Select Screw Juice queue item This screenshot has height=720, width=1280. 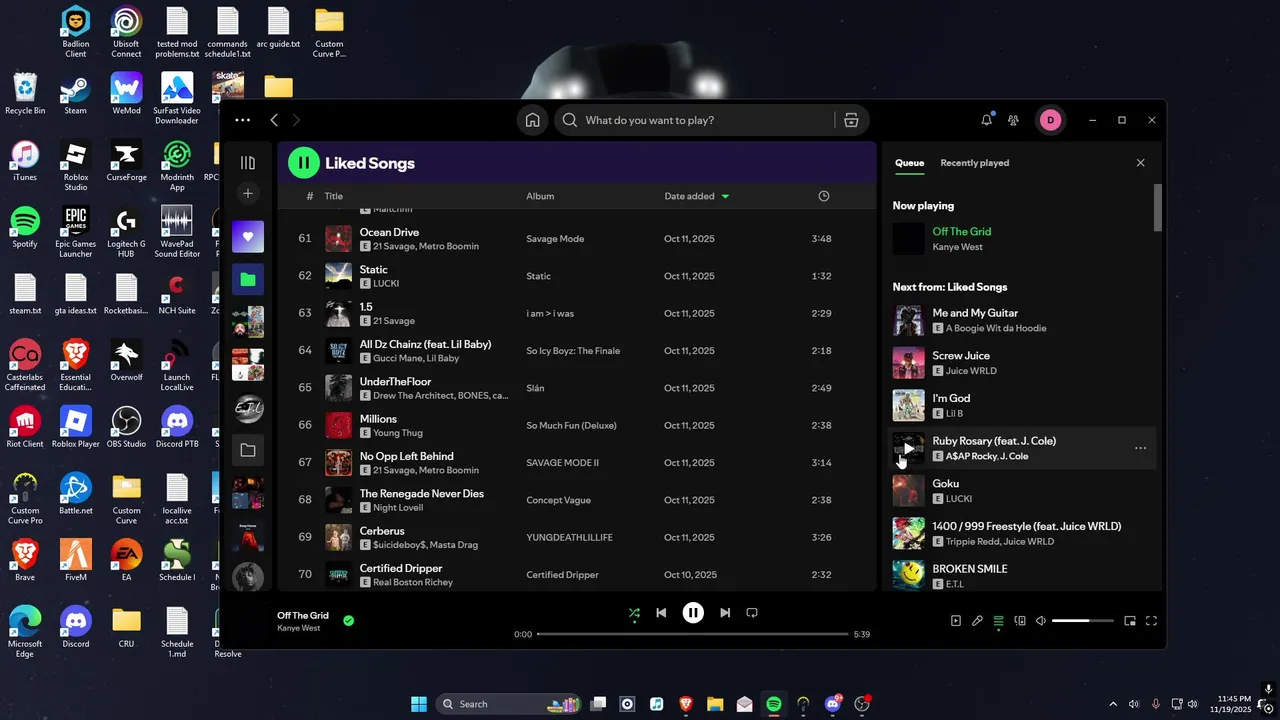tap(1020, 363)
